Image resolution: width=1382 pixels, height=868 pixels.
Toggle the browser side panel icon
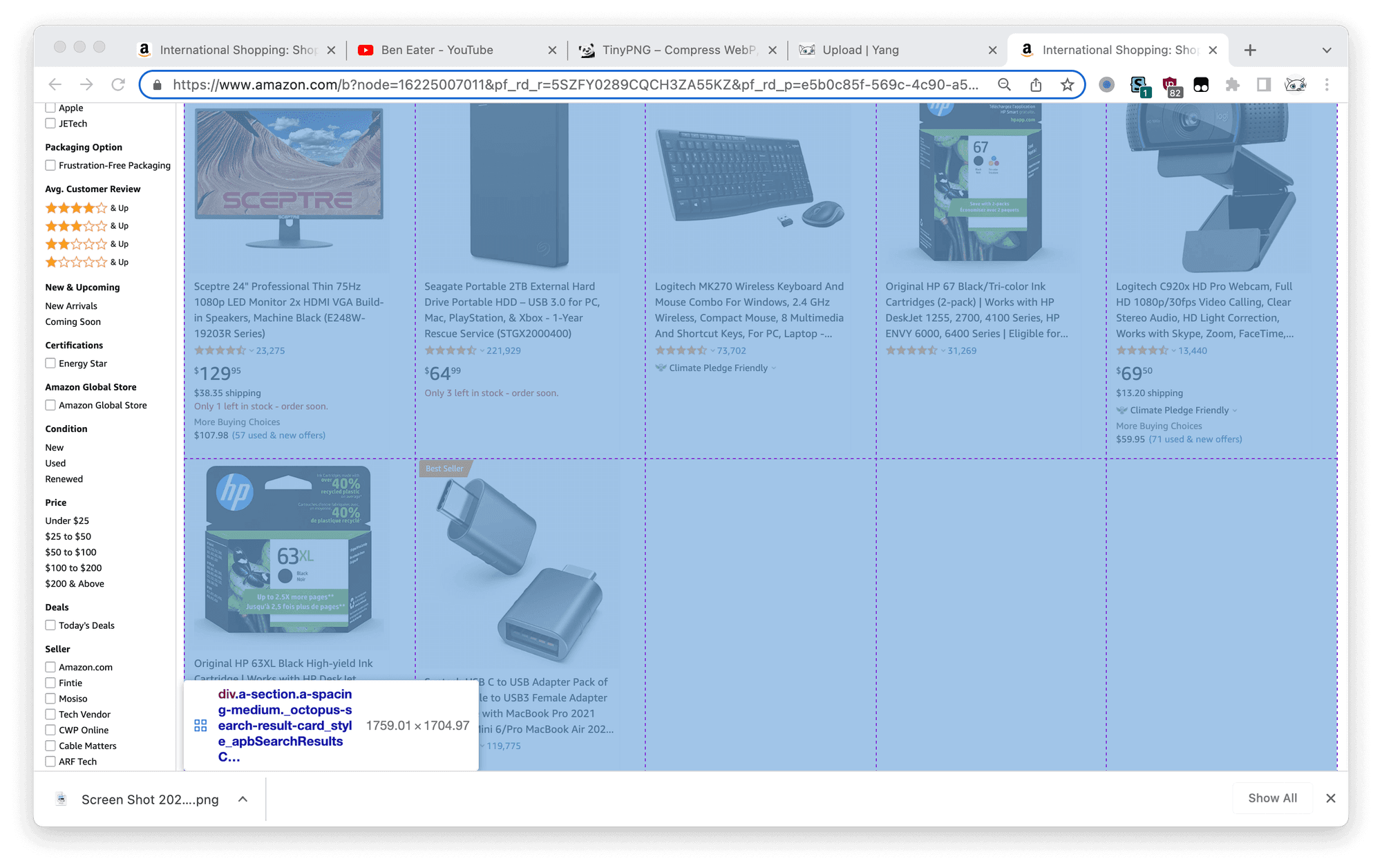[1263, 84]
